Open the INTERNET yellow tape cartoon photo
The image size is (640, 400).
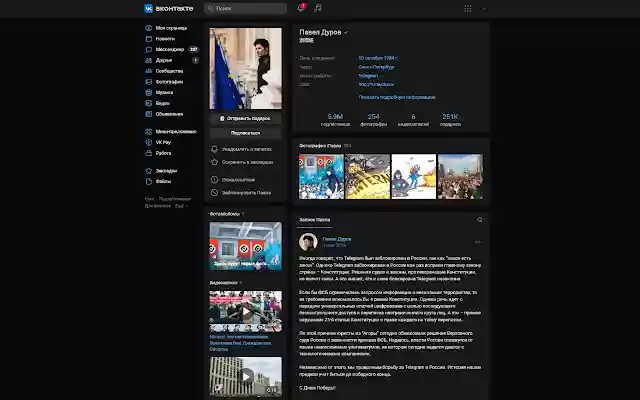pyautogui.click(x=367, y=176)
